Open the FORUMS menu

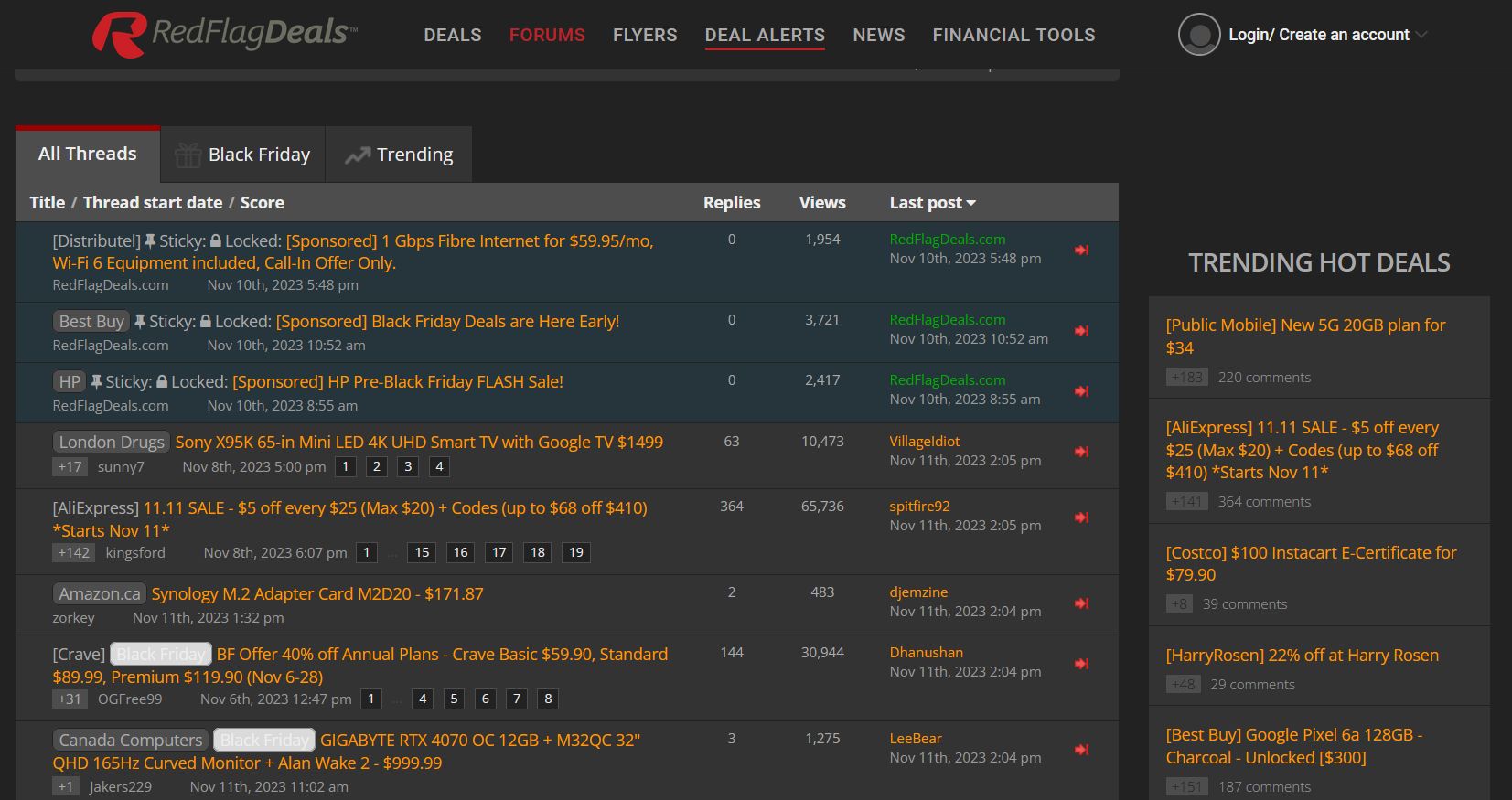[547, 35]
